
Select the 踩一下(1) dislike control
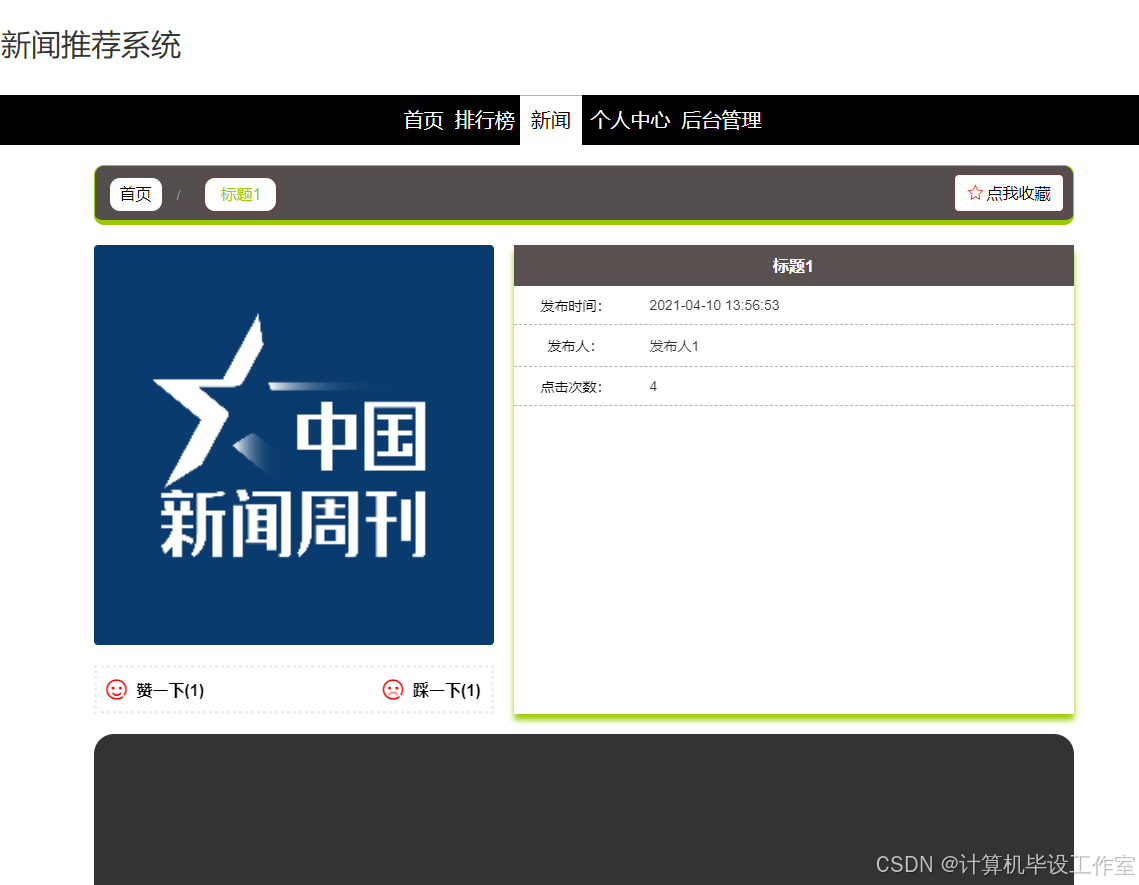[433, 689]
